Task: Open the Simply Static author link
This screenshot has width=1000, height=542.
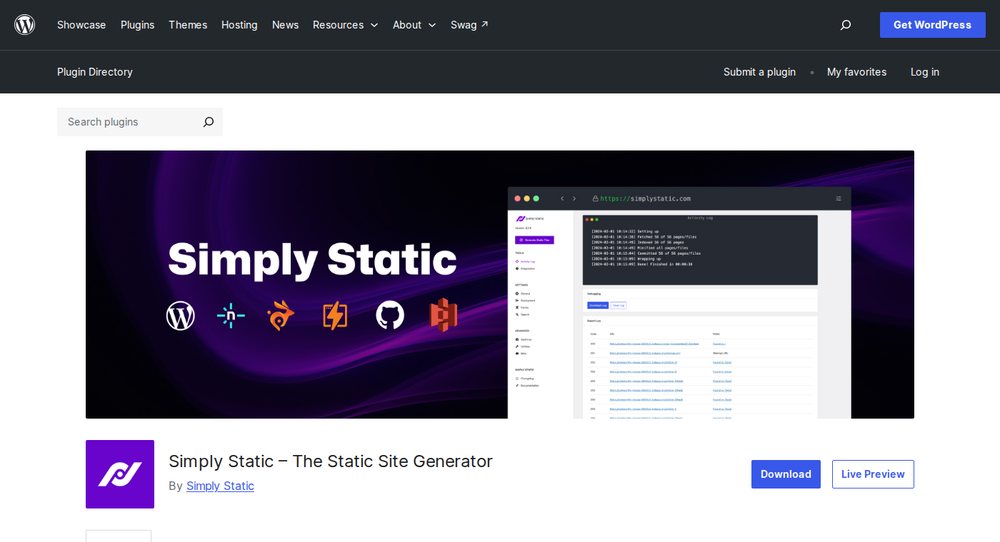Action: [220, 486]
